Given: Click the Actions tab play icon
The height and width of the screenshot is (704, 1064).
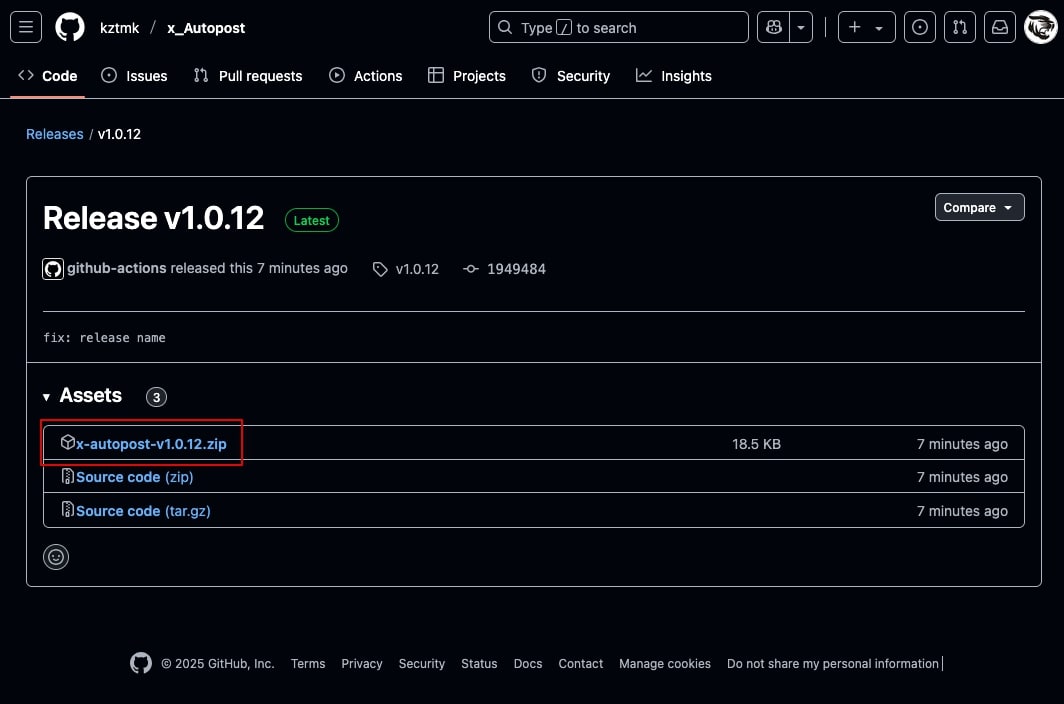Looking at the screenshot, I should pos(337,75).
